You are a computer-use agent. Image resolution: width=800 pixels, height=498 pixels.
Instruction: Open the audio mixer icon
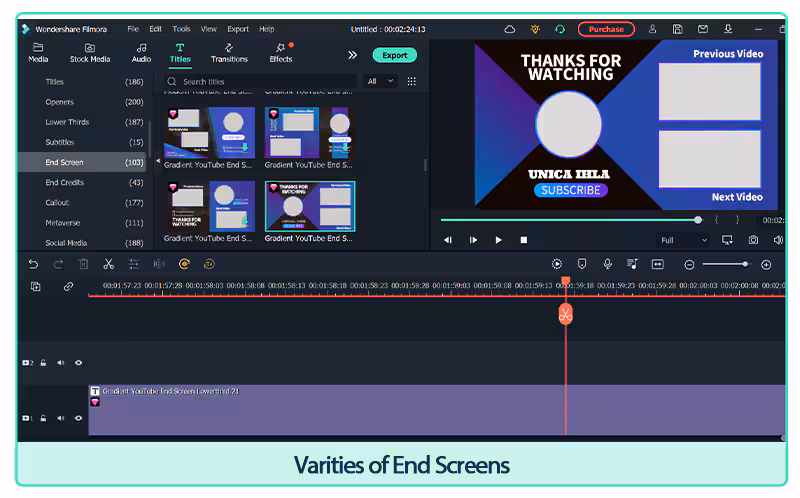(x=632, y=264)
